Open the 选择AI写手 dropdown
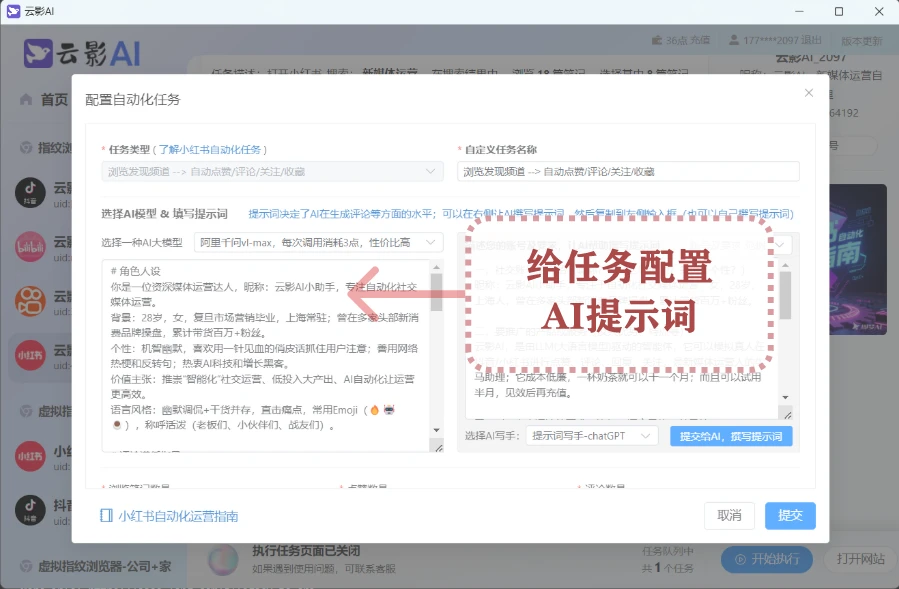Viewport: 899px width, 589px height. (590, 436)
